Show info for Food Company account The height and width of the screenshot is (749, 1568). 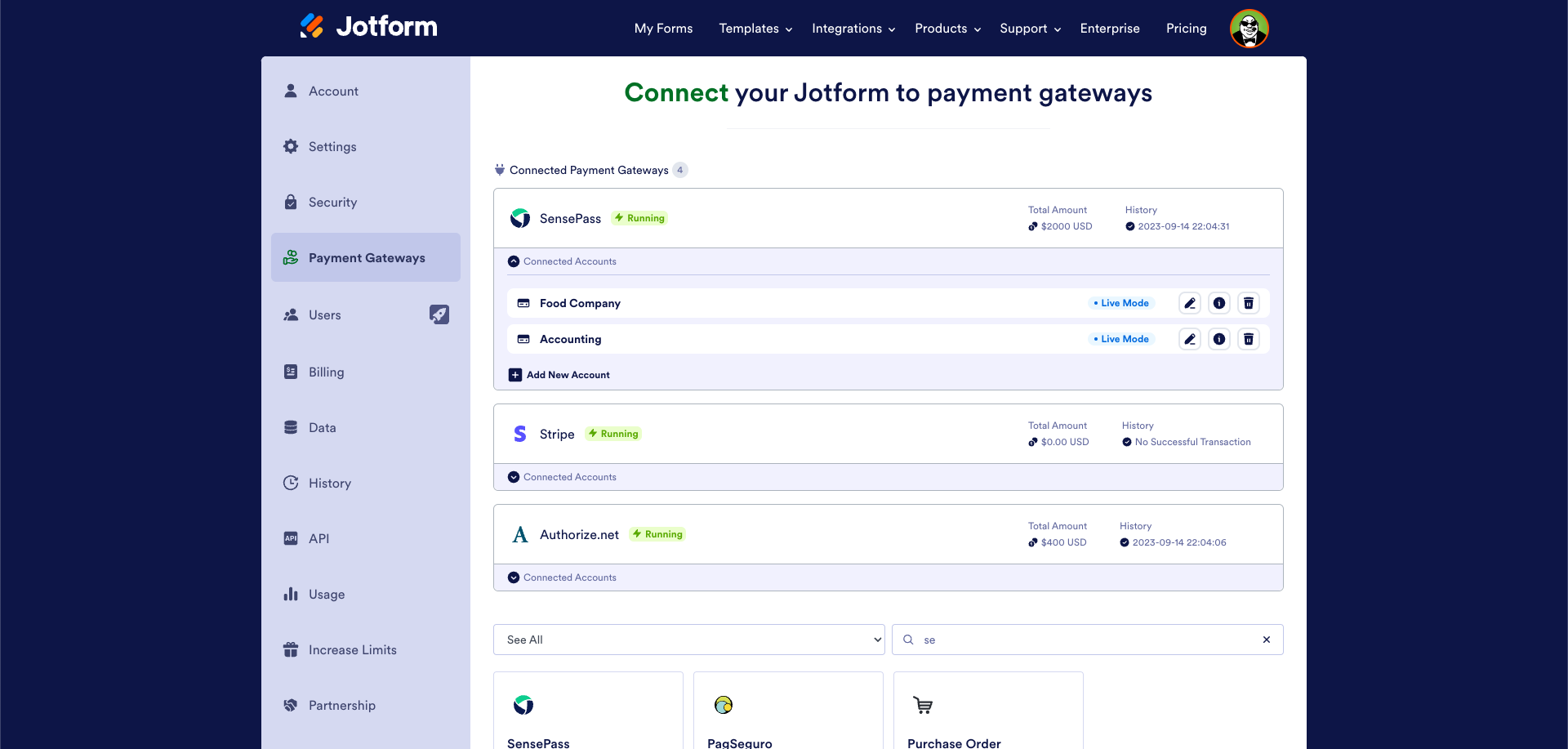1219,303
